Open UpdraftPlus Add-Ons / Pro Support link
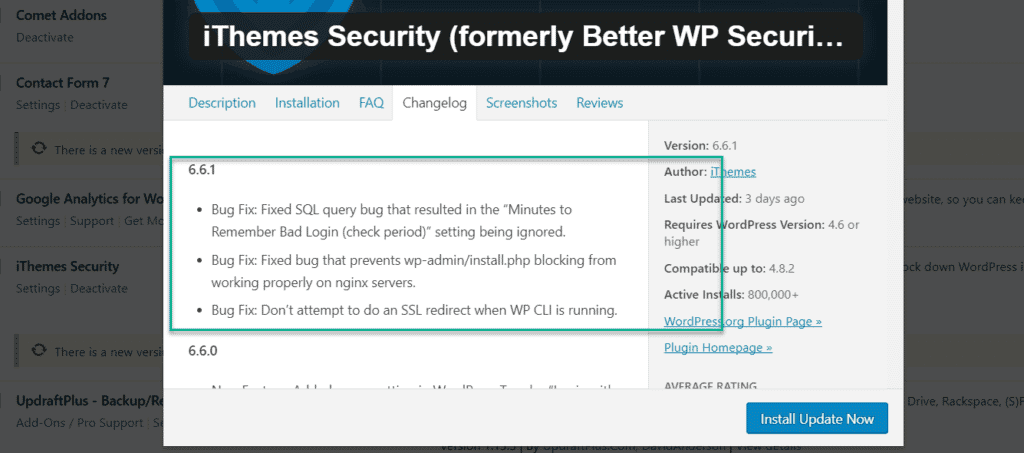Screen dimensions: 1024x453 pyautogui.click(x=80, y=423)
